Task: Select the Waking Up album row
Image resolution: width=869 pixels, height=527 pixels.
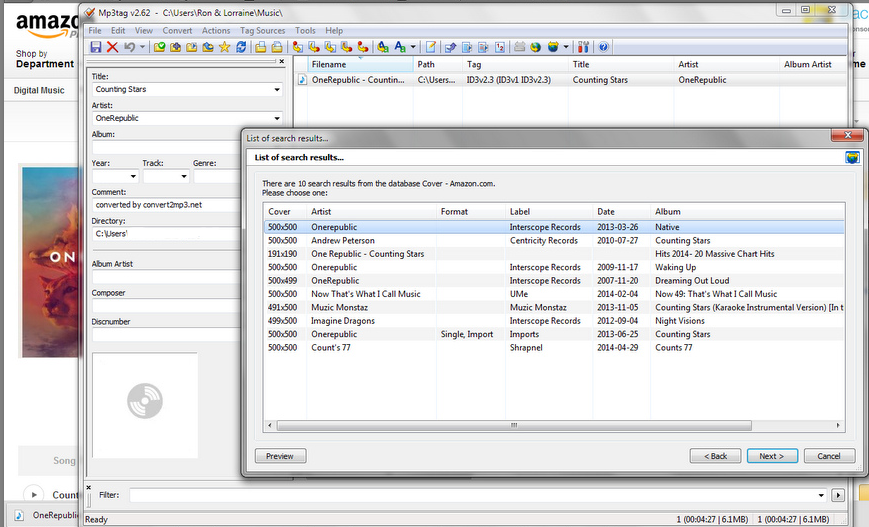Action: click(554, 267)
